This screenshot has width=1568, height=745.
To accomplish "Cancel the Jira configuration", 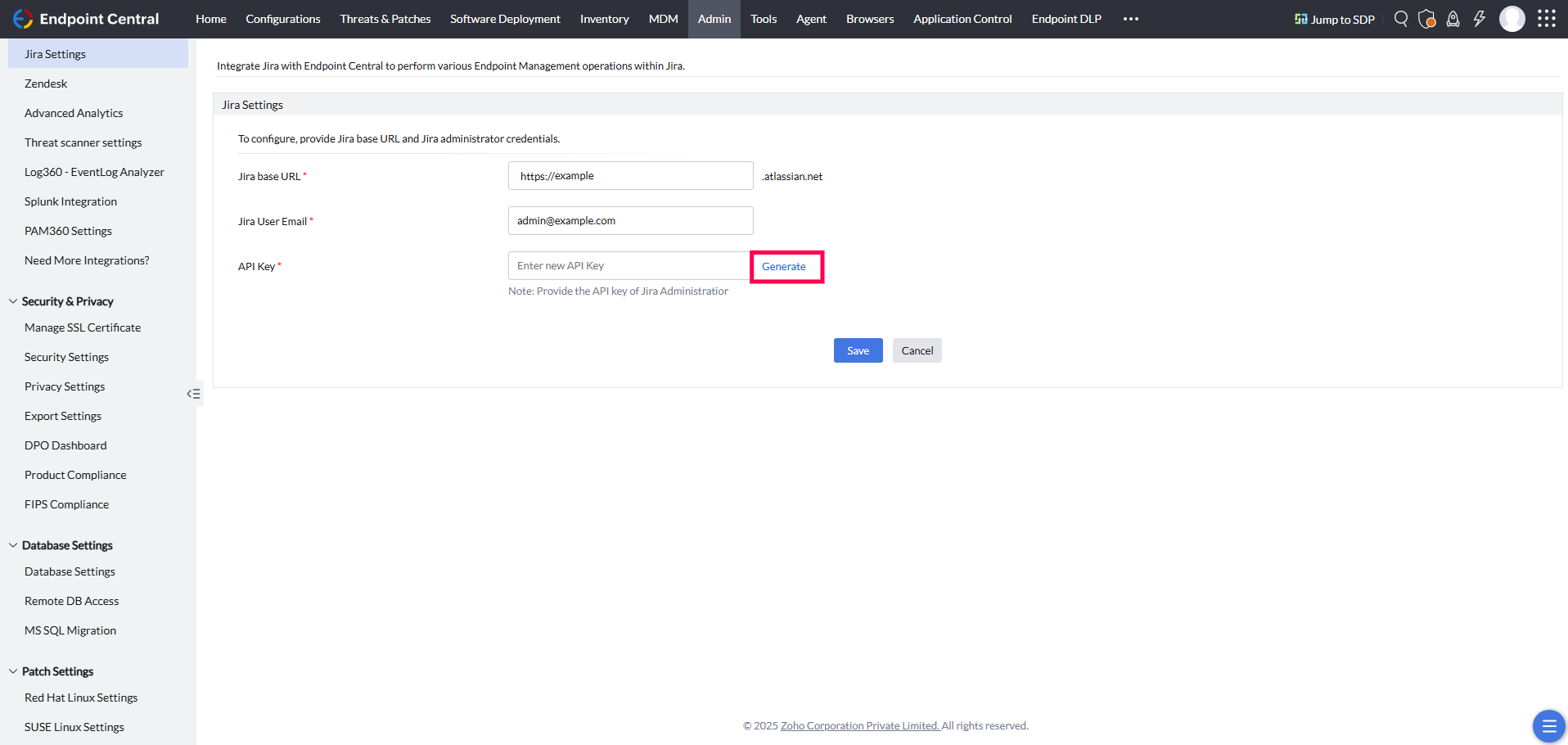I will click(917, 350).
